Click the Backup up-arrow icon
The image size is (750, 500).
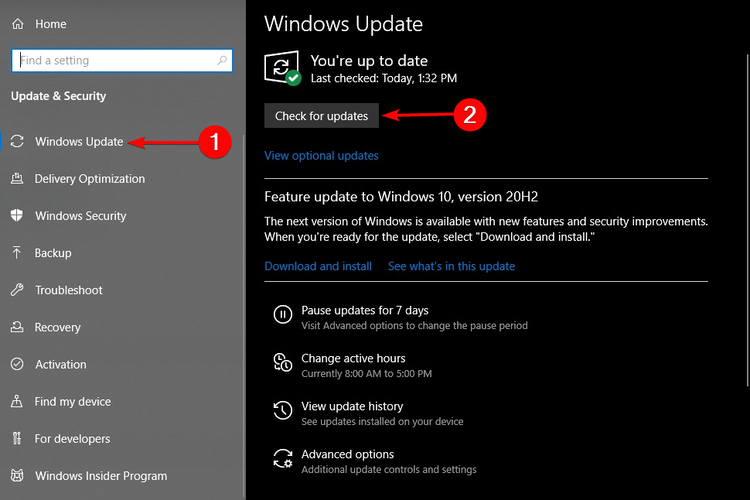[x=17, y=253]
